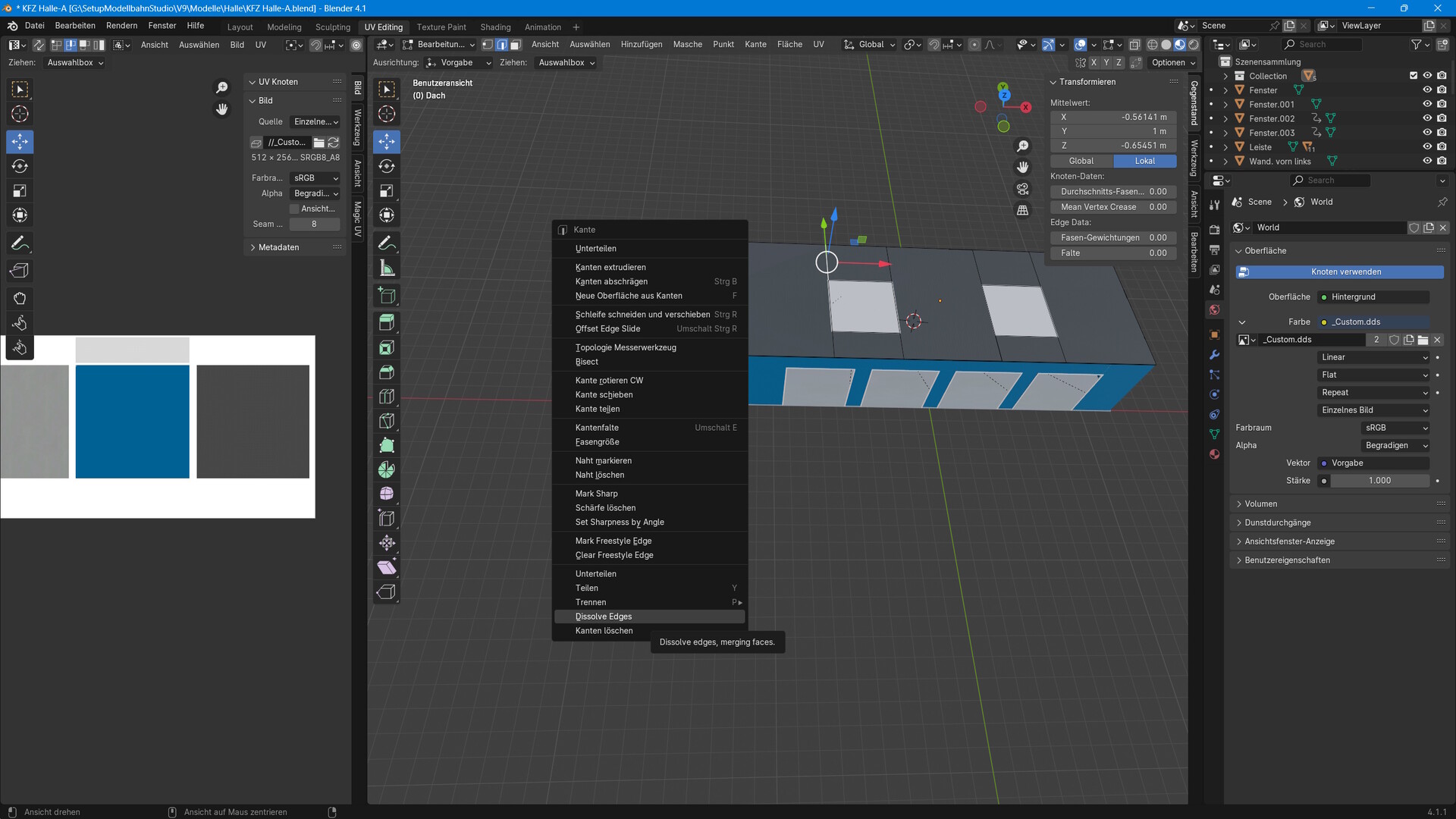Click the Stärke value slider
The height and width of the screenshot is (819, 1456).
click(x=1379, y=481)
